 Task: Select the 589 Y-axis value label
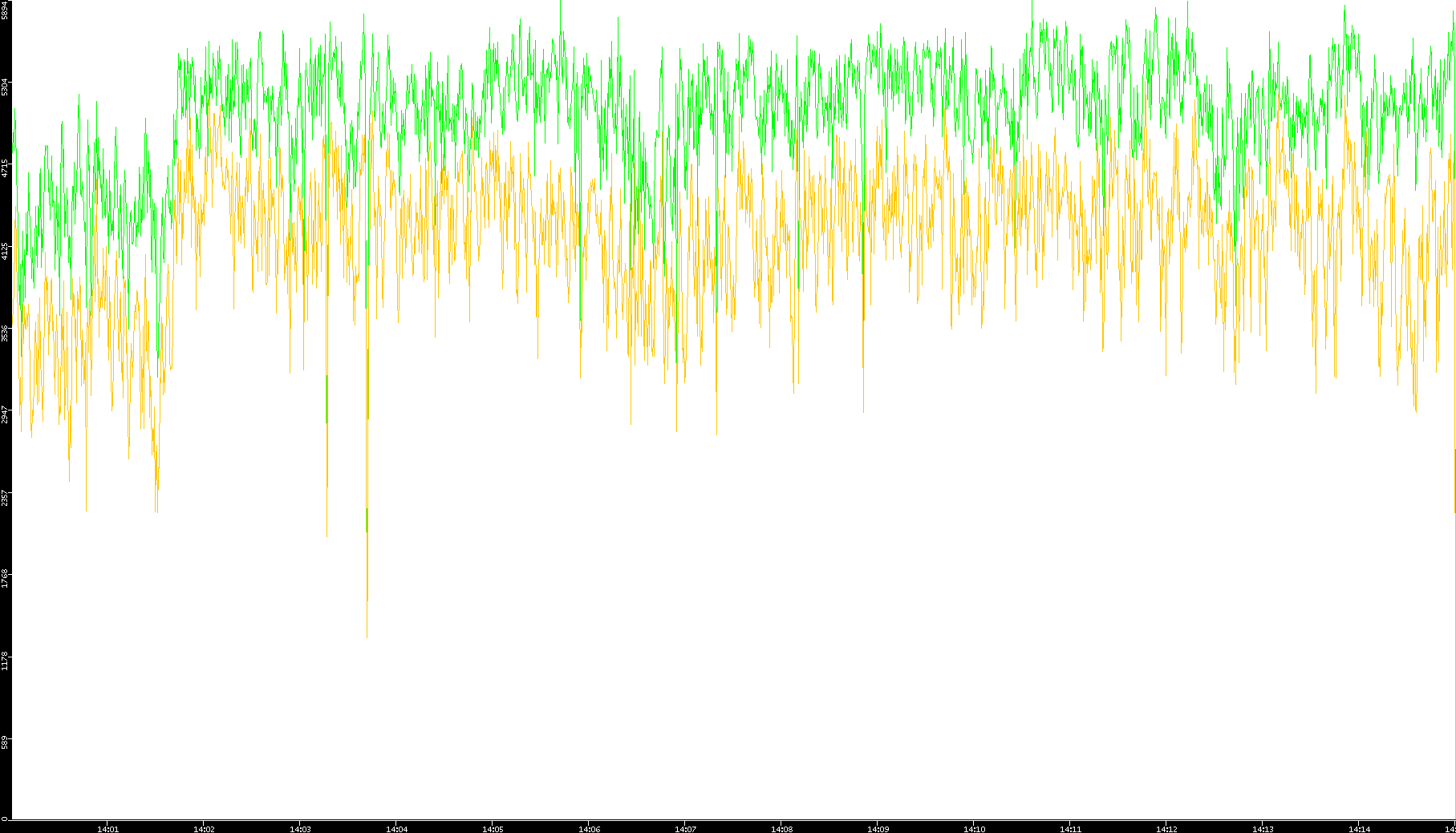click(5, 742)
